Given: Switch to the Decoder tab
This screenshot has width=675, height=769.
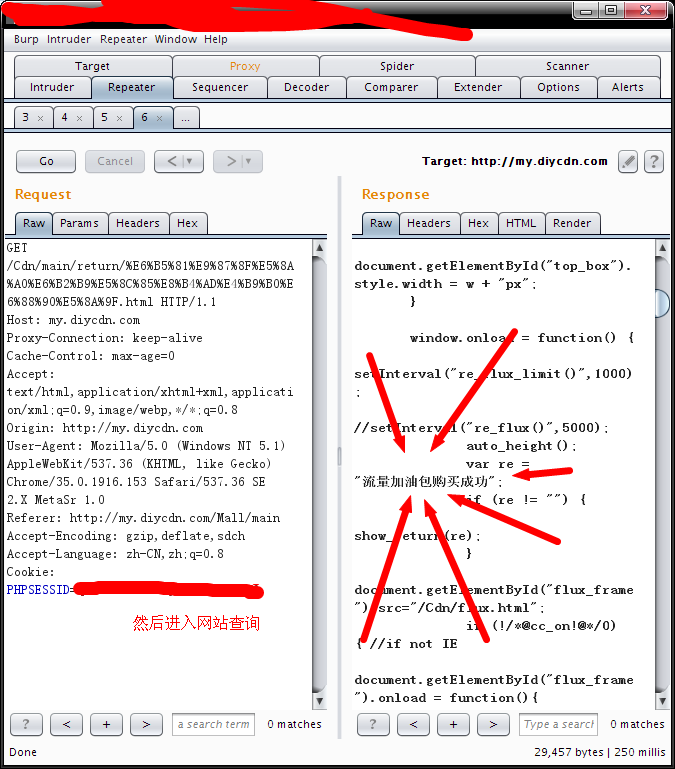Looking at the screenshot, I should [x=307, y=87].
